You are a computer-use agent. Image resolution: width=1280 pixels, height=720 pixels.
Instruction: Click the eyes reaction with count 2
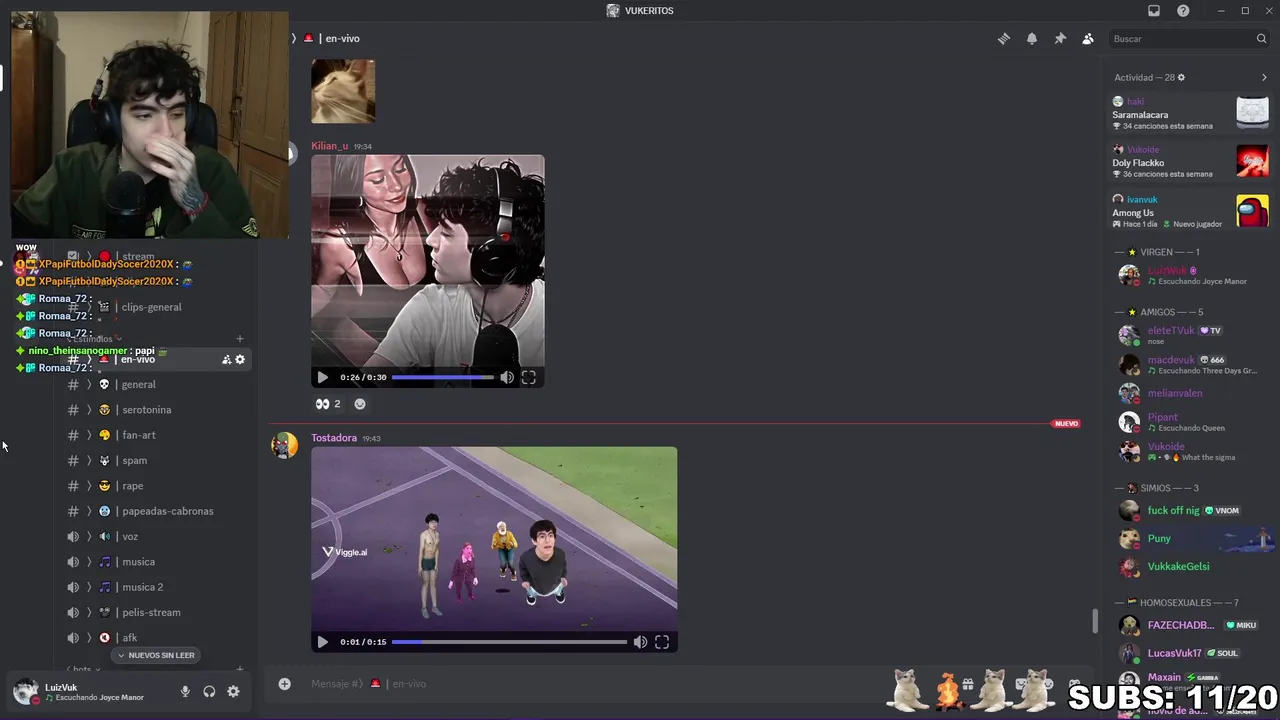(x=328, y=404)
